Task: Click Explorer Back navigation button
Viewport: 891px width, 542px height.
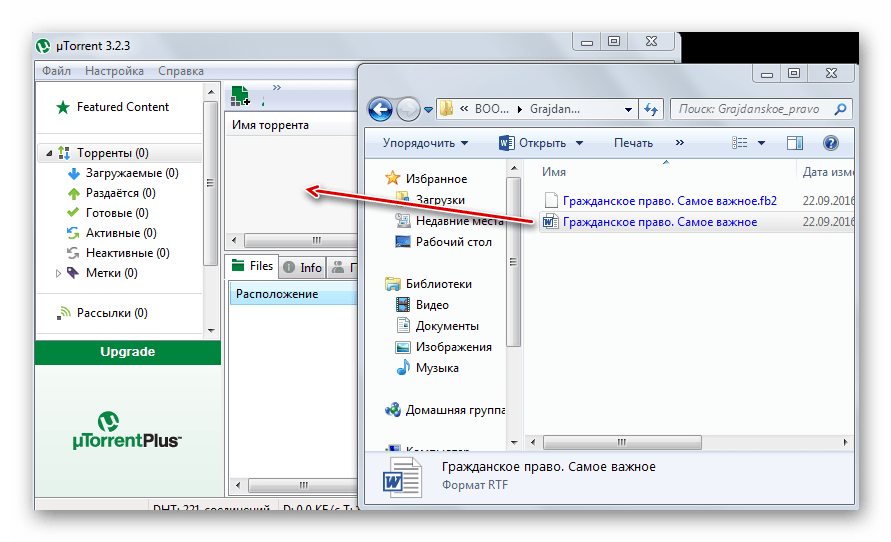Action: [380, 109]
